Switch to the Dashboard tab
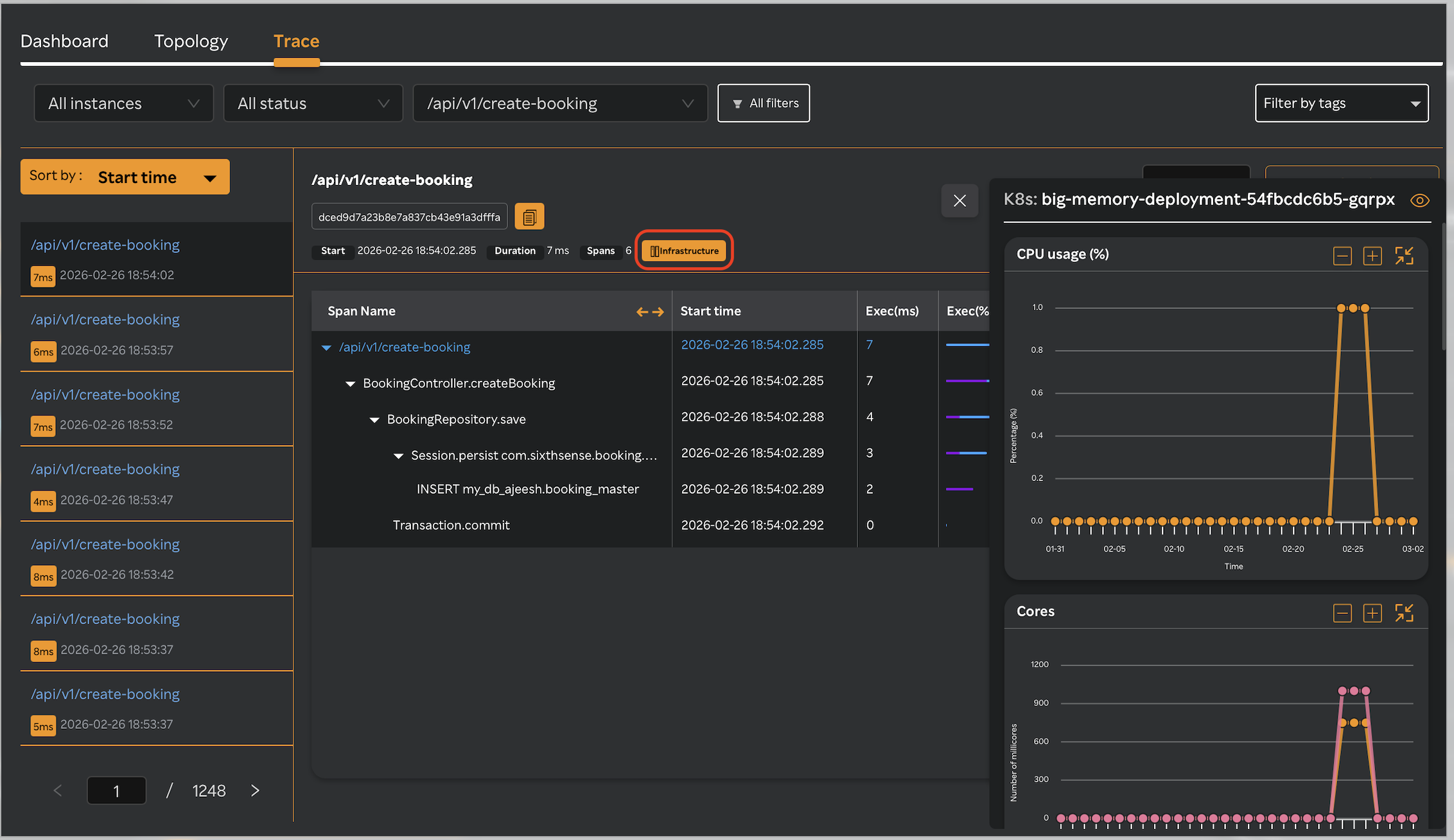1454x840 pixels. (64, 41)
